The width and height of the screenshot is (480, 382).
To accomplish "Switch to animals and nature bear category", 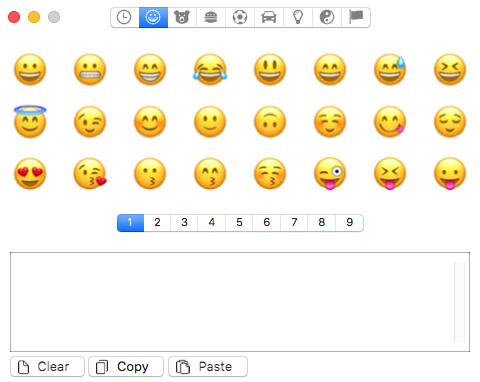I will click(x=182, y=17).
